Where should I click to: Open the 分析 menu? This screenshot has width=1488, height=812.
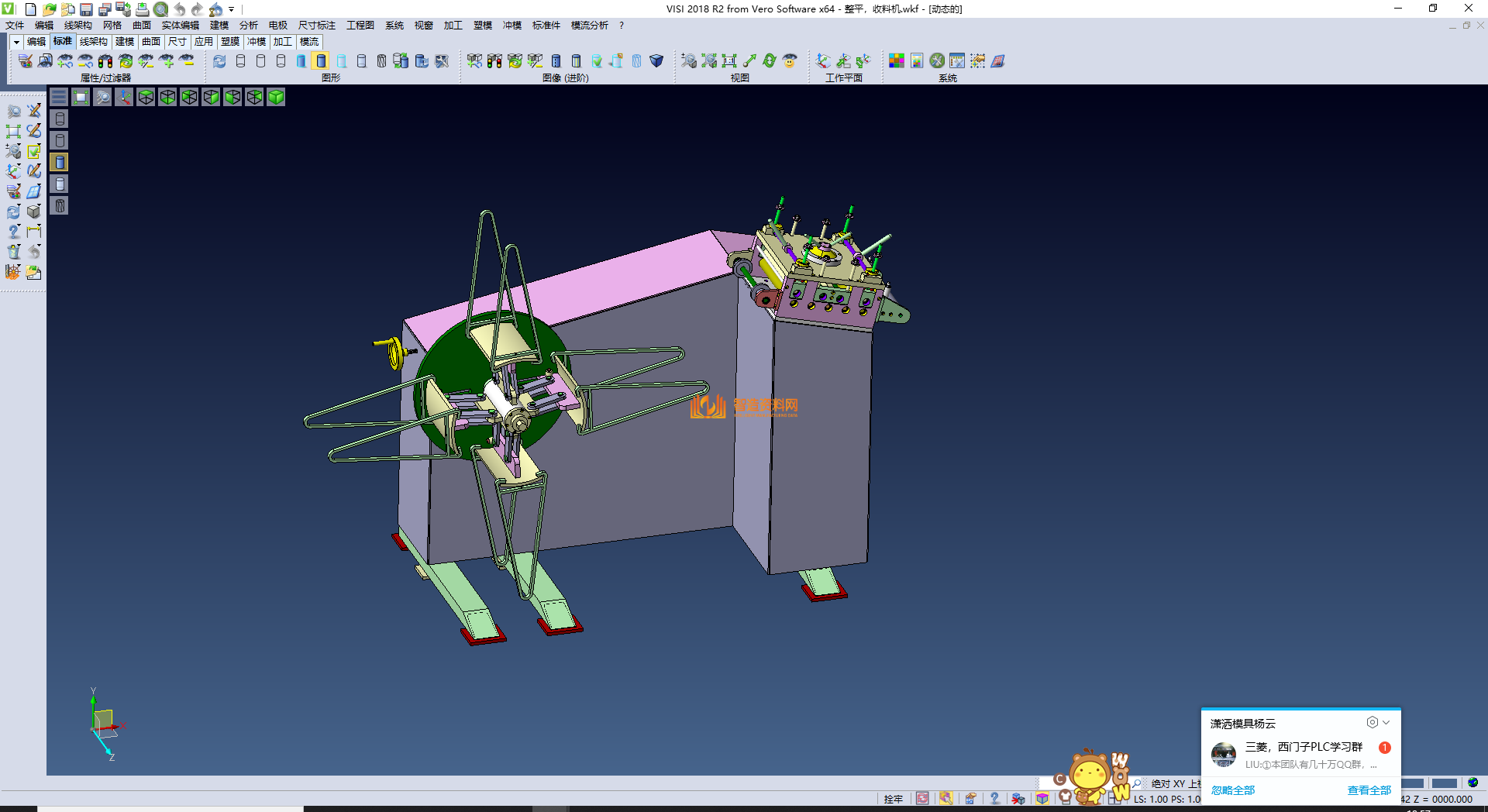[x=248, y=26]
